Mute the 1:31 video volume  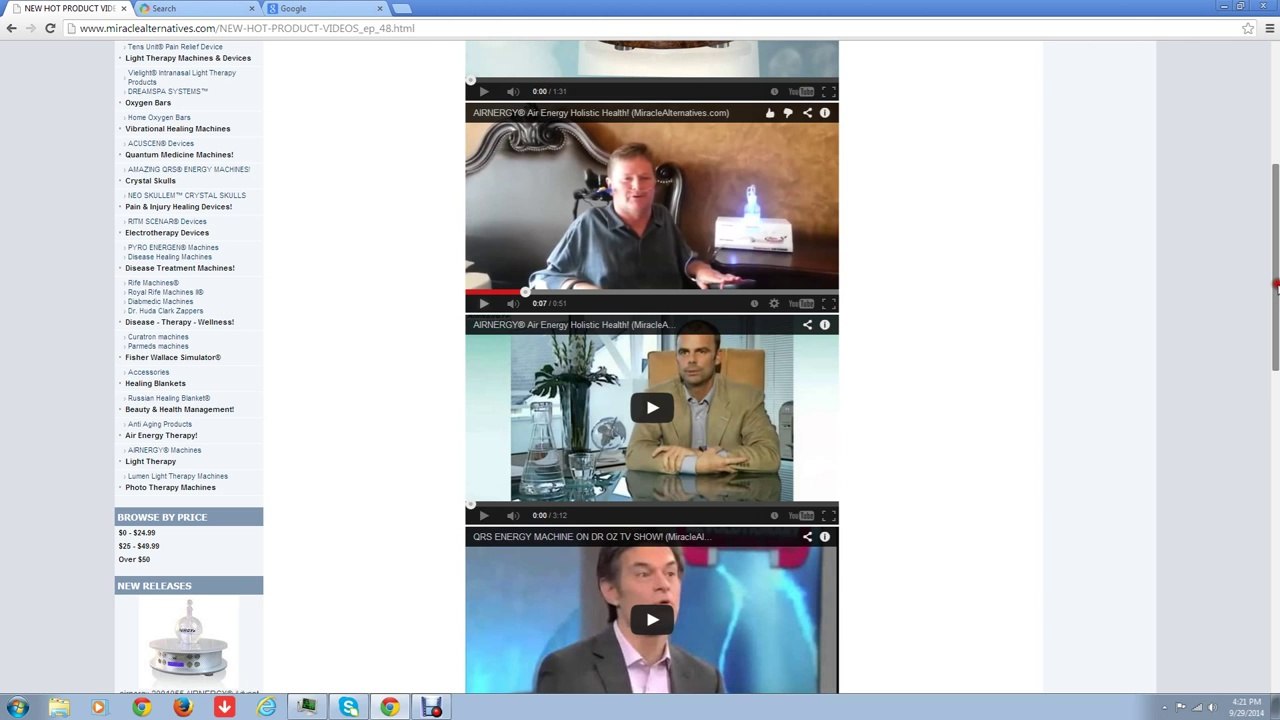[x=512, y=91]
